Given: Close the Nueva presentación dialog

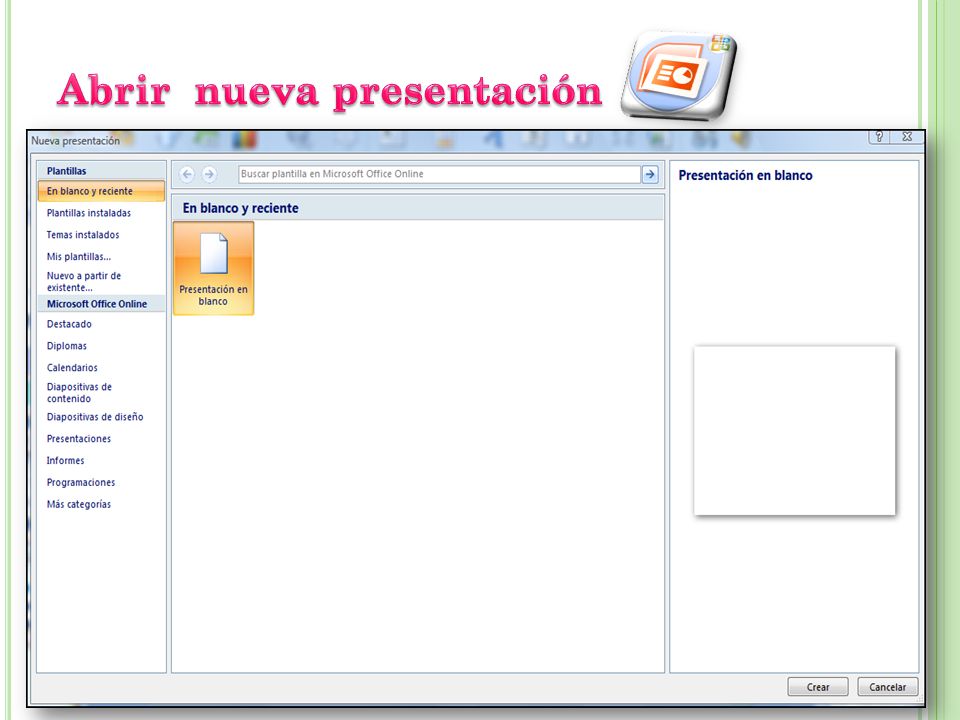Looking at the screenshot, I should coord(907,137).
